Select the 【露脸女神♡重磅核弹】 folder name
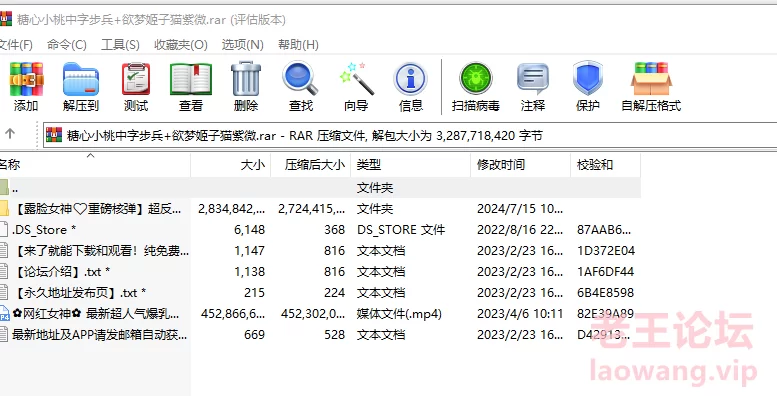 tap(97, 209)
